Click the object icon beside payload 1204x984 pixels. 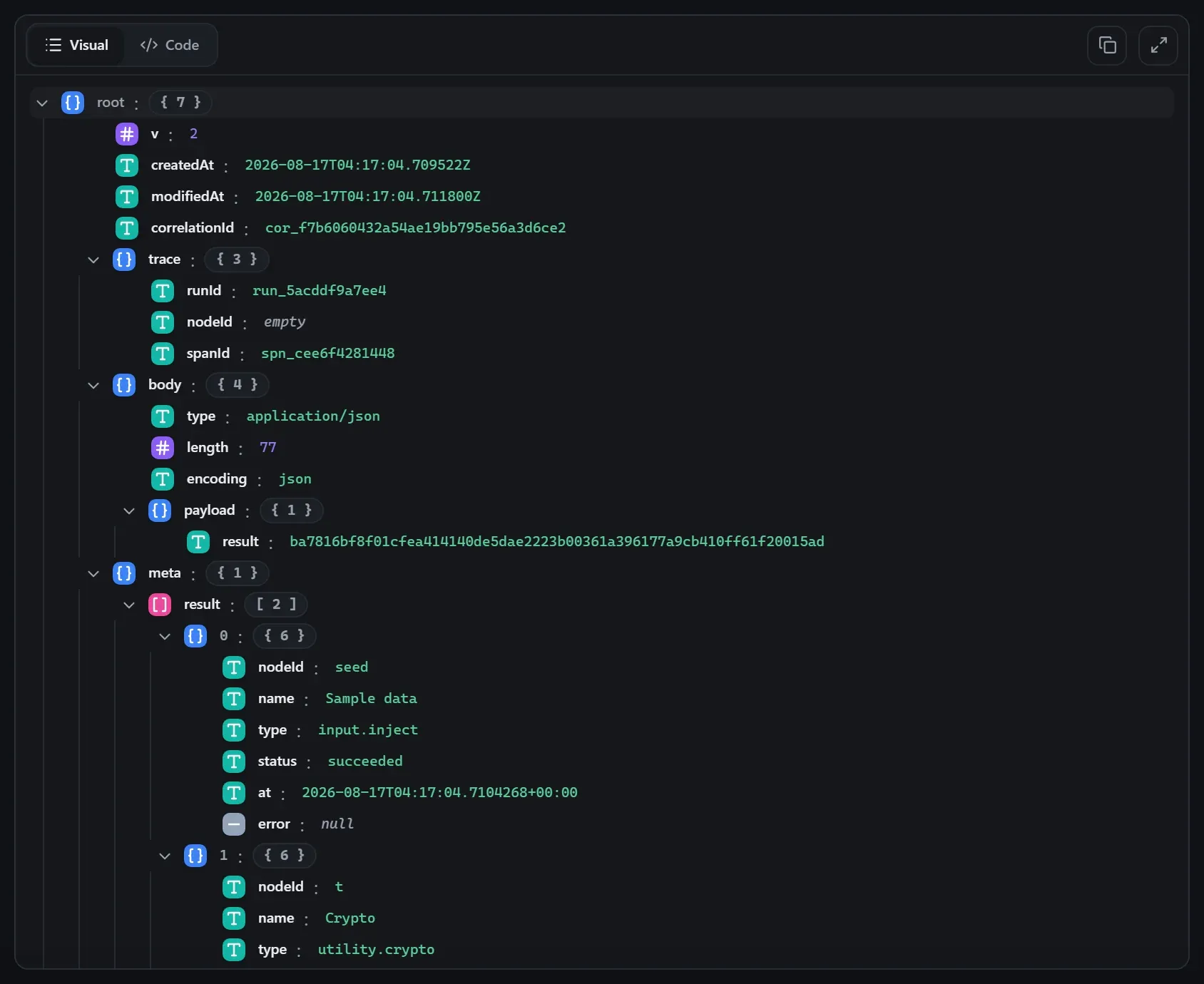coord(160,511)
